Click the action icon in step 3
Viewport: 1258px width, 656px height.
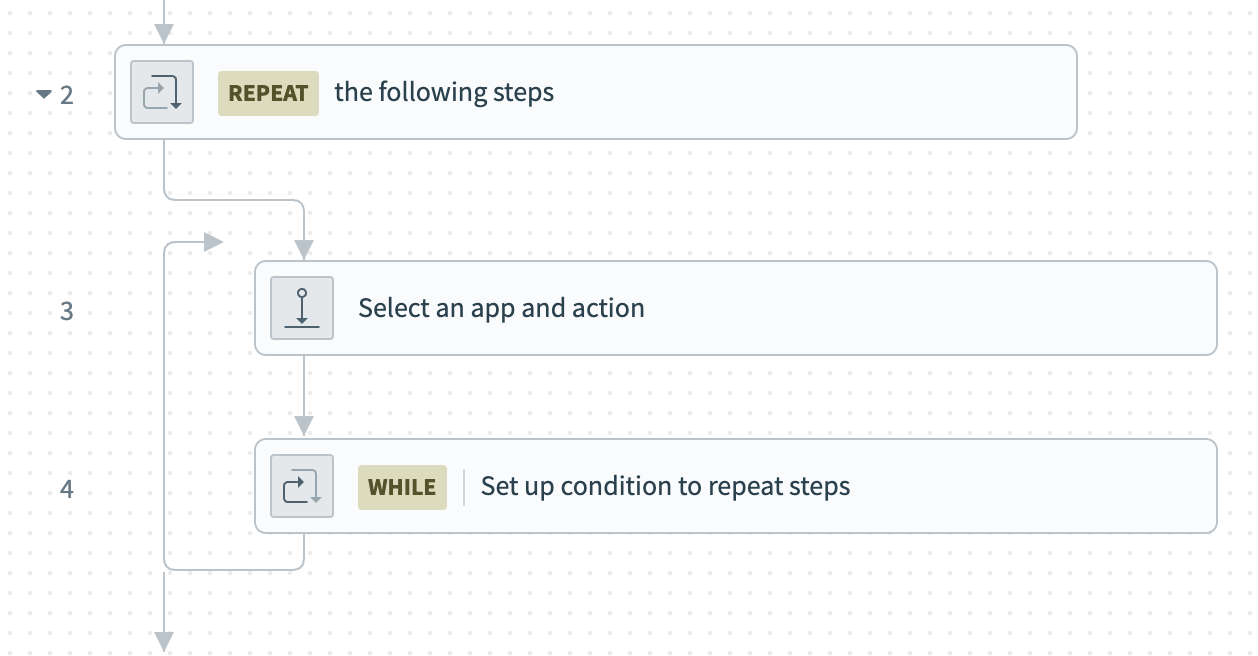[302, 308]
